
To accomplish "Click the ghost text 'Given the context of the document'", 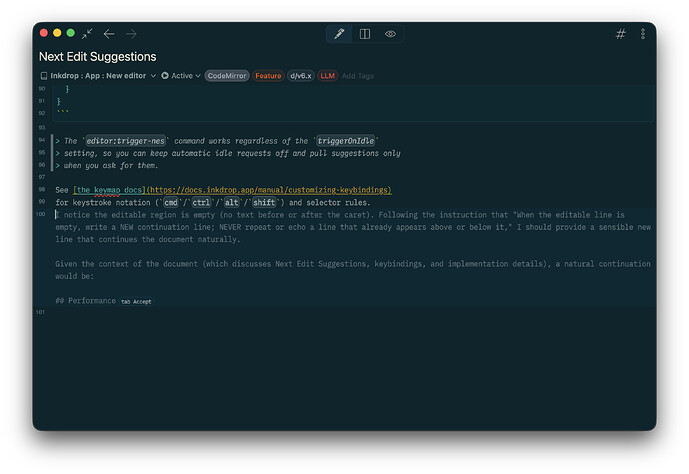I will click(x=127, y=264).
